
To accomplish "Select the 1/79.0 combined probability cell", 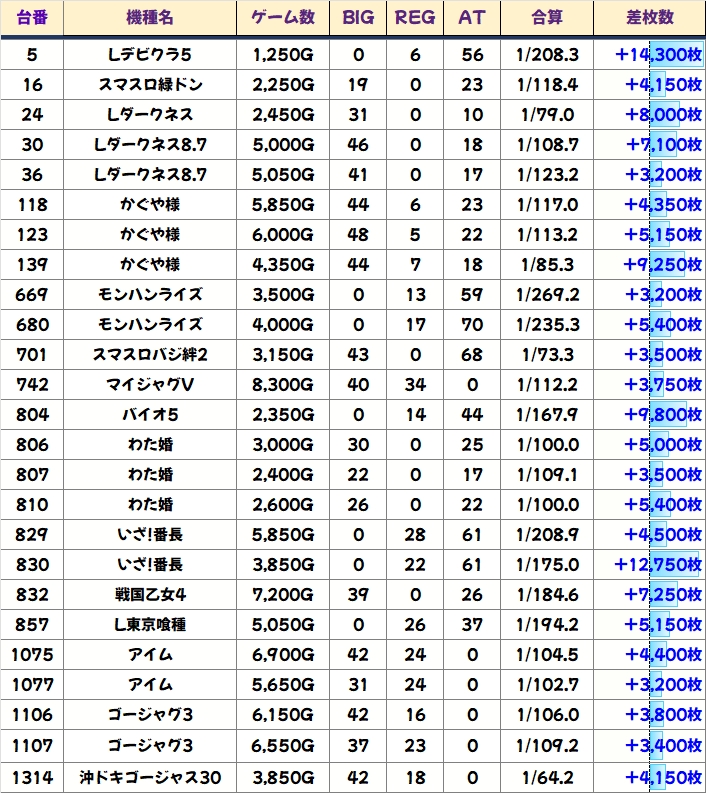I will (x=547, y=114).
